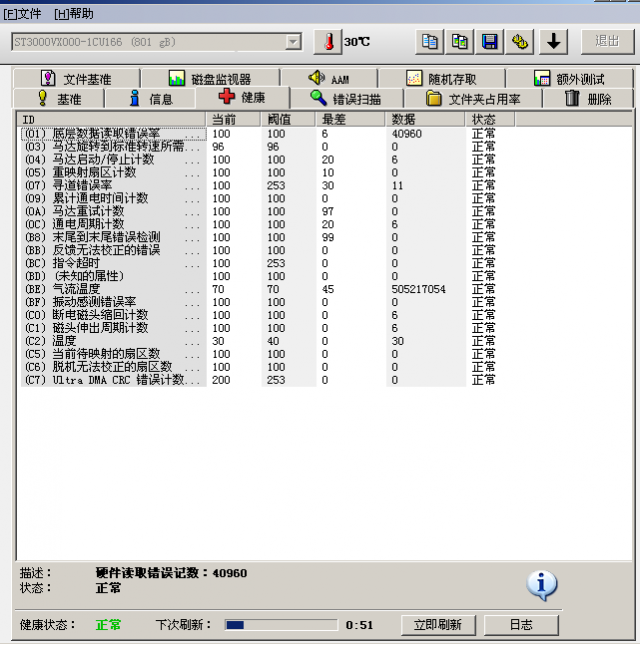This screenshot has height=645, width=640.
Task: Click the 阈值 column header
Action: coord(289,120)
